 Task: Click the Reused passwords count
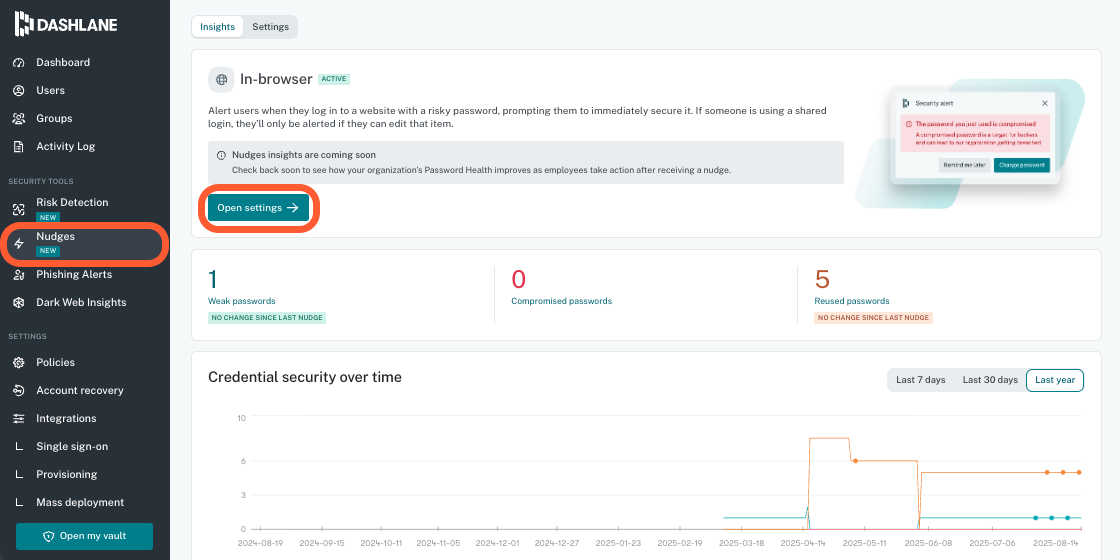821,279
